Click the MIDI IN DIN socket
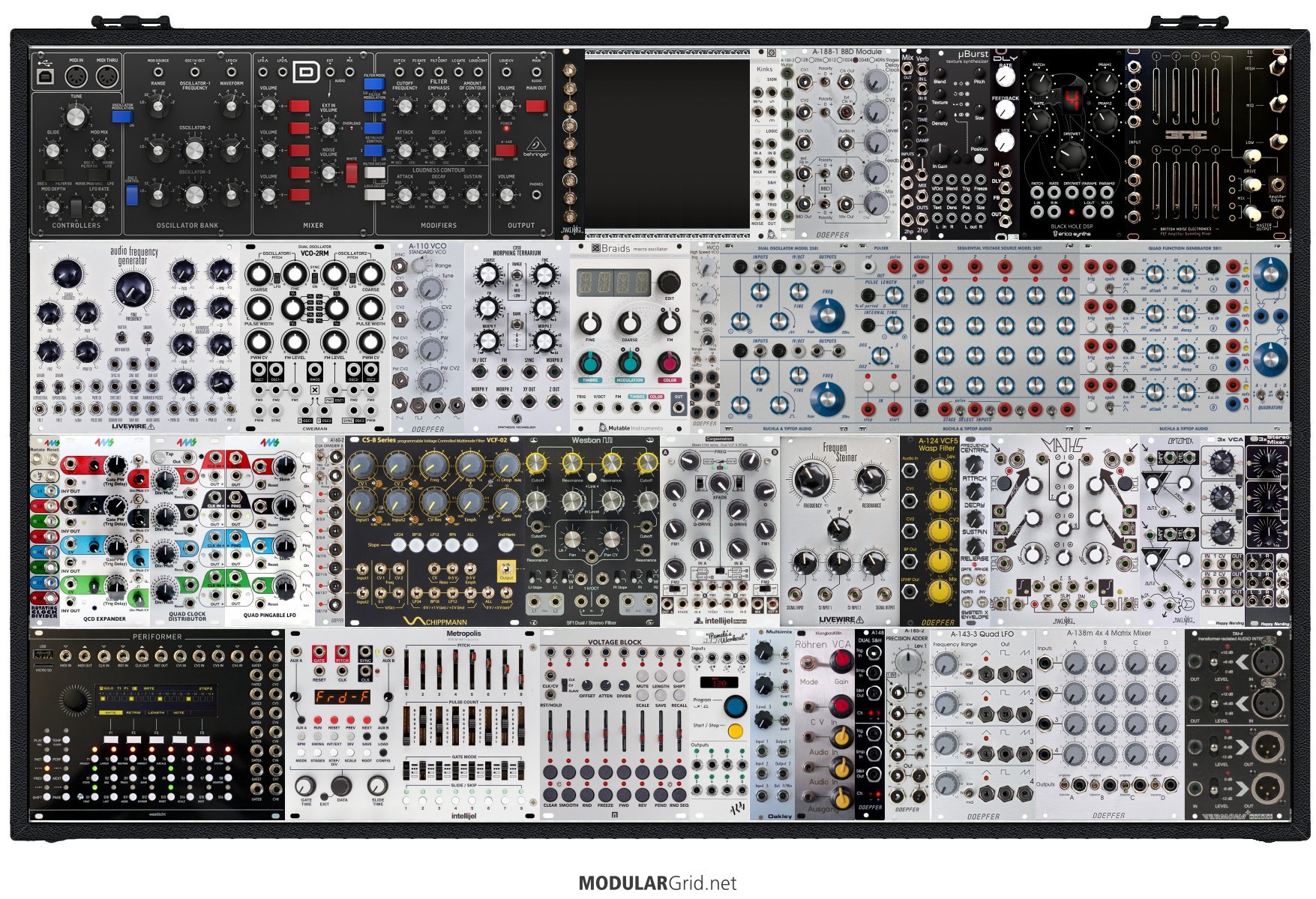This screenshot has height=899, width=1316. click(76, 76)
